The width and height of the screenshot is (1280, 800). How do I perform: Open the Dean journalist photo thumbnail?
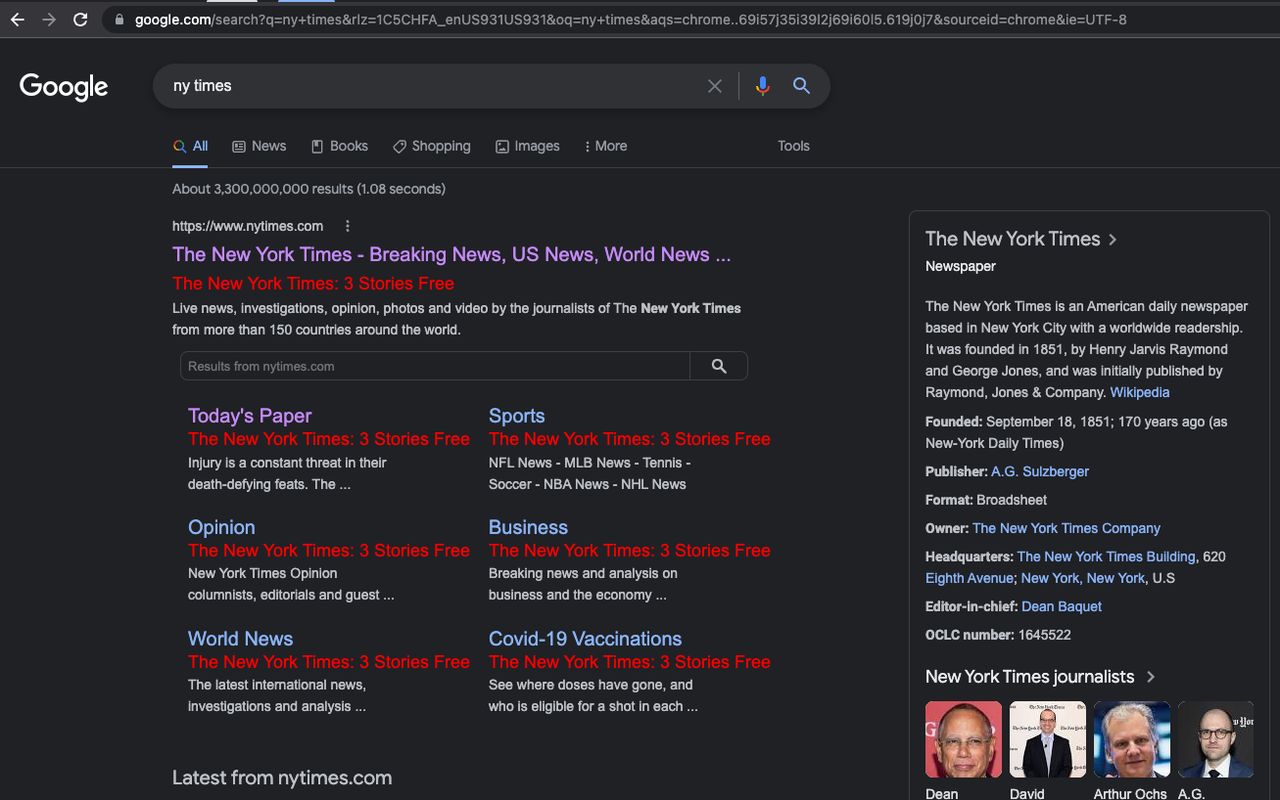[963, 740]
